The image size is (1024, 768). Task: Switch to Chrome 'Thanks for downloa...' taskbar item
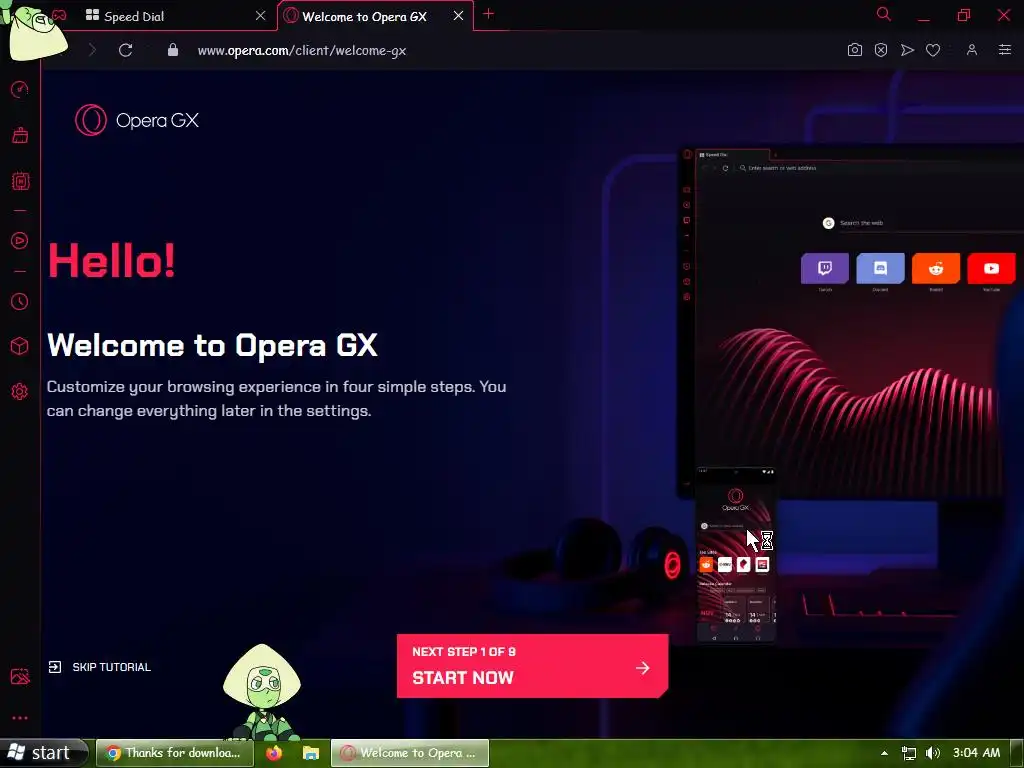point(174,753)
